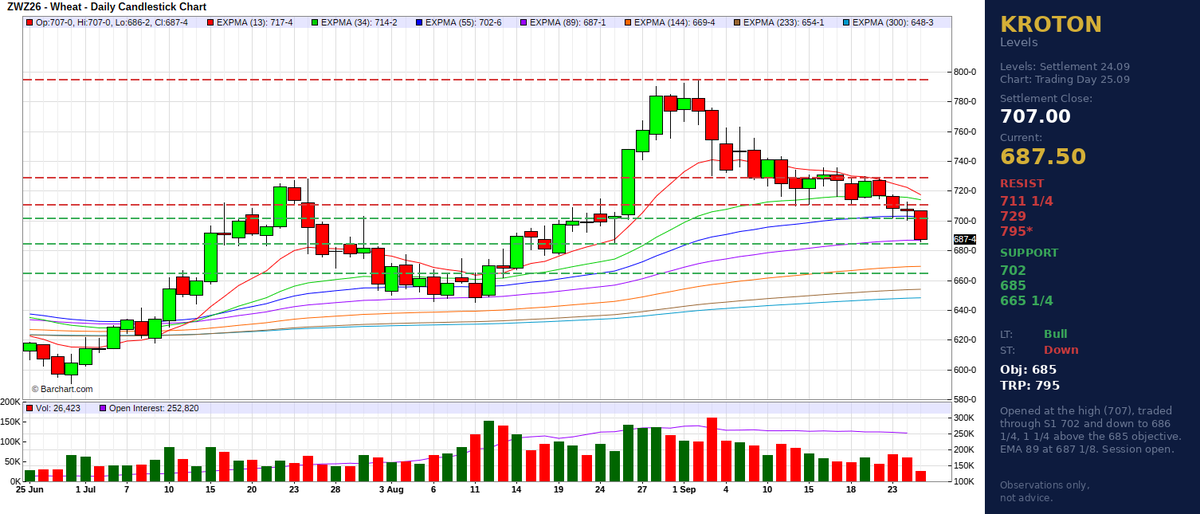Click the LT trend value Bull
The width and height of the screenshot is (1200, 514).
click(x=1055, y=334)
